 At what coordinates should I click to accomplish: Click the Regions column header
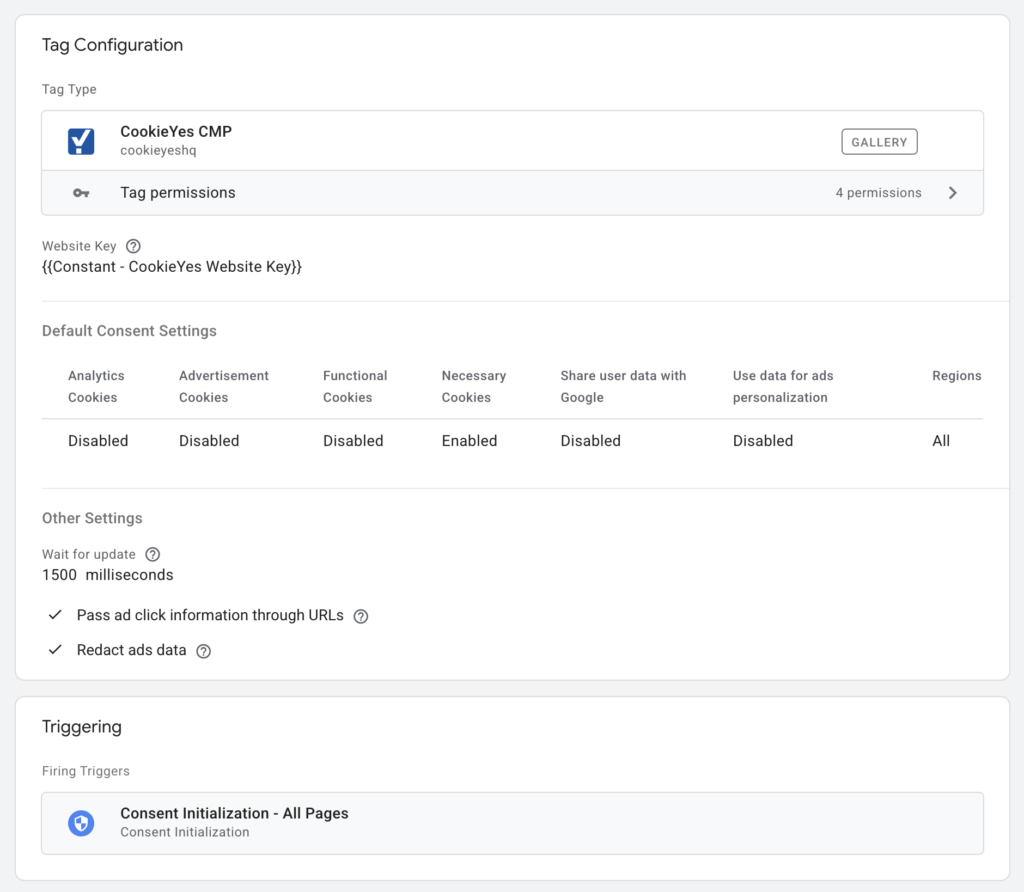(957, 375)
